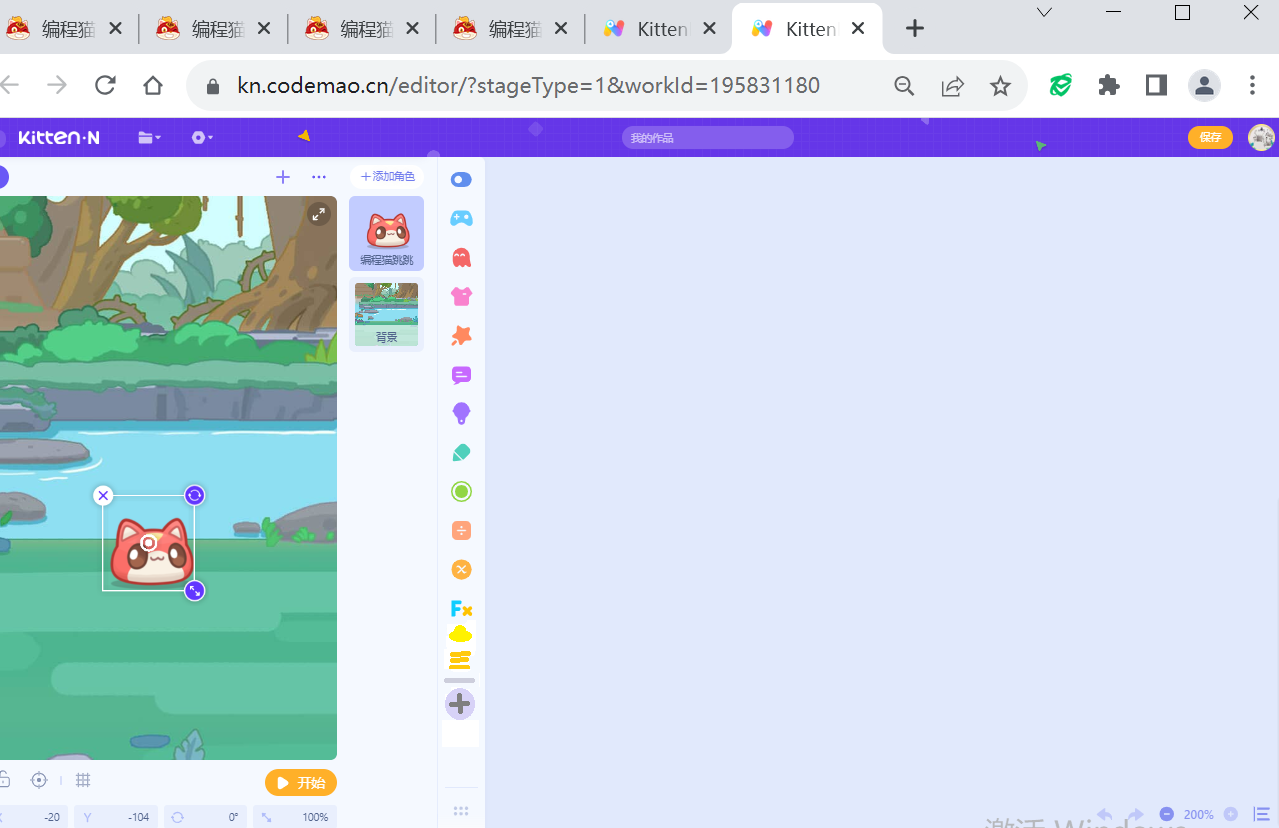Click the align blocks icon at the workspace corner

point(1261,815)
